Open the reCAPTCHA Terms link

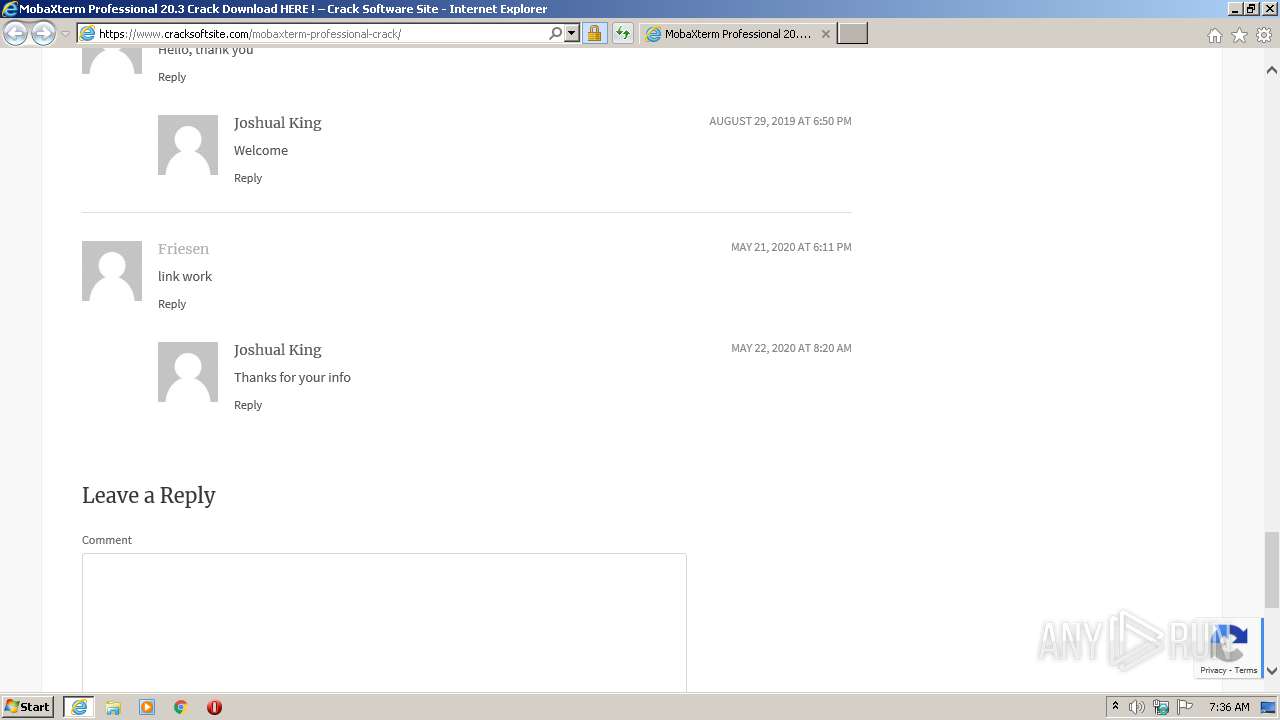pos(1246,670)
